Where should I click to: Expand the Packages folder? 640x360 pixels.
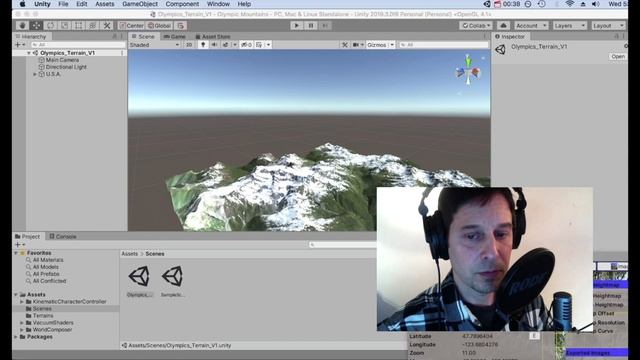16,337
